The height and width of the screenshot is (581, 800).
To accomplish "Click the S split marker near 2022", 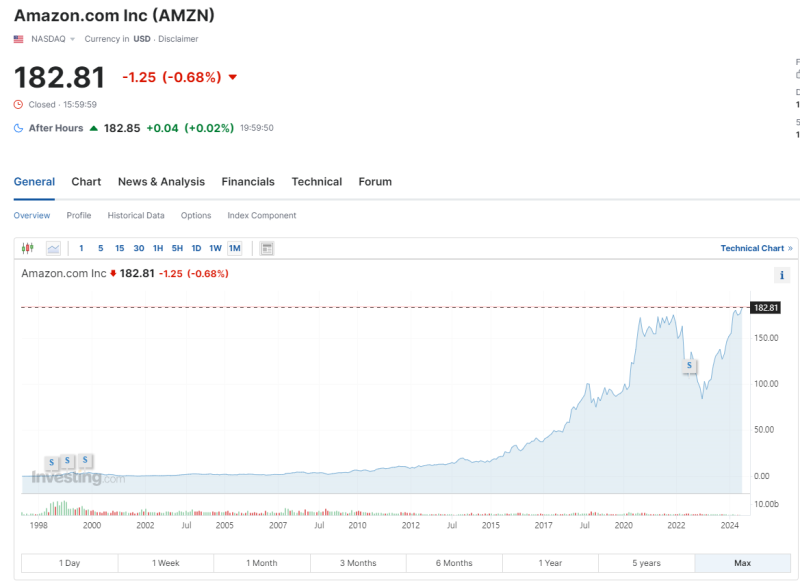I will [x=689, y=365].
